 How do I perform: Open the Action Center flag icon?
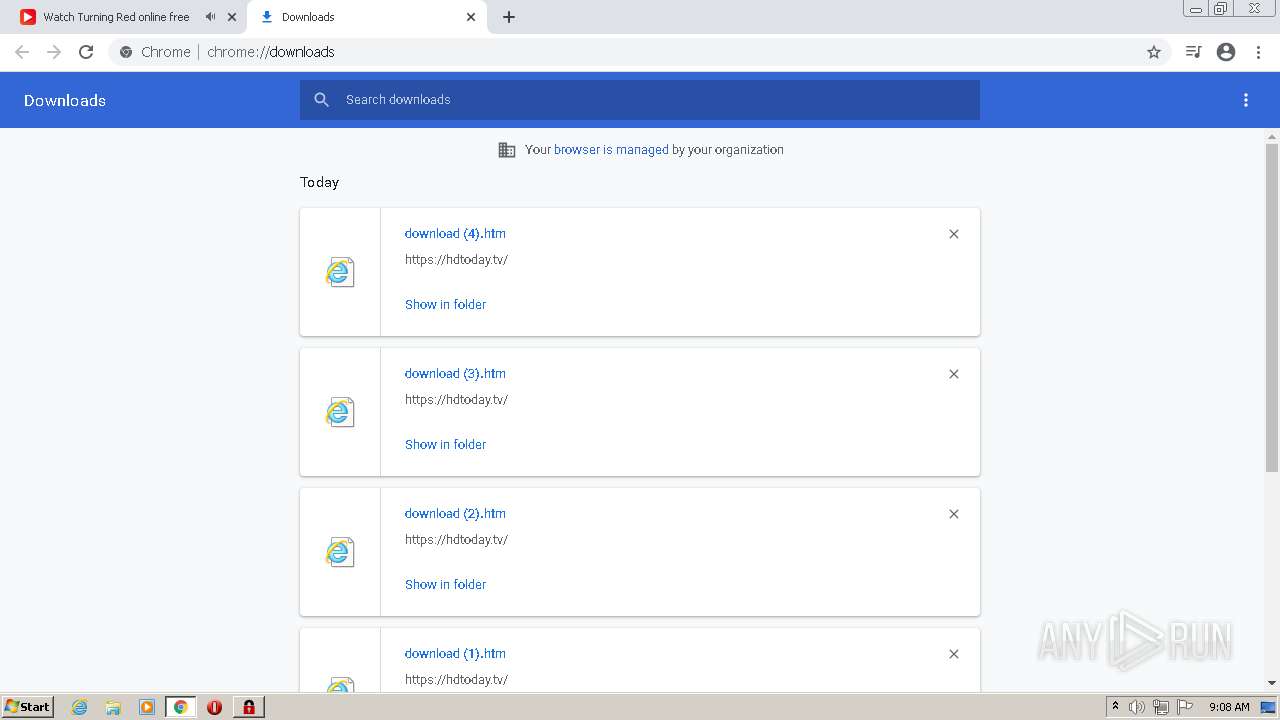point(1185,707)
